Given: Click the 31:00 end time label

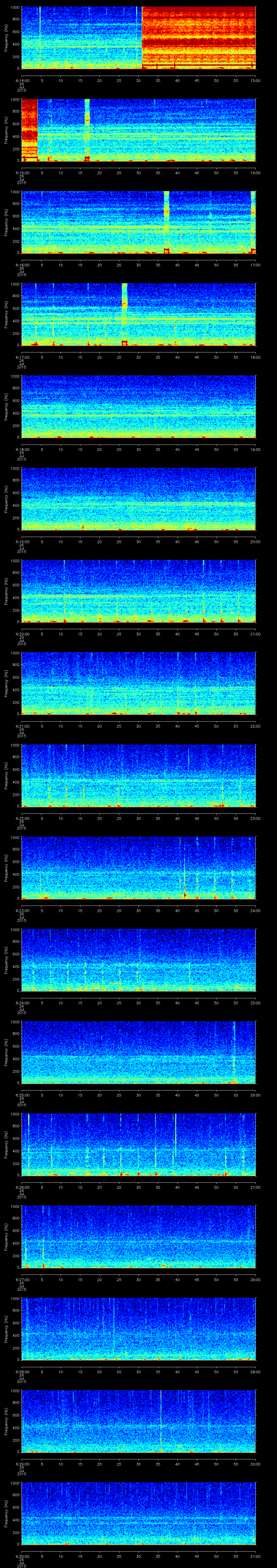Looking at the screenshot, I should pyautogui.click(x=256, y=1556).
